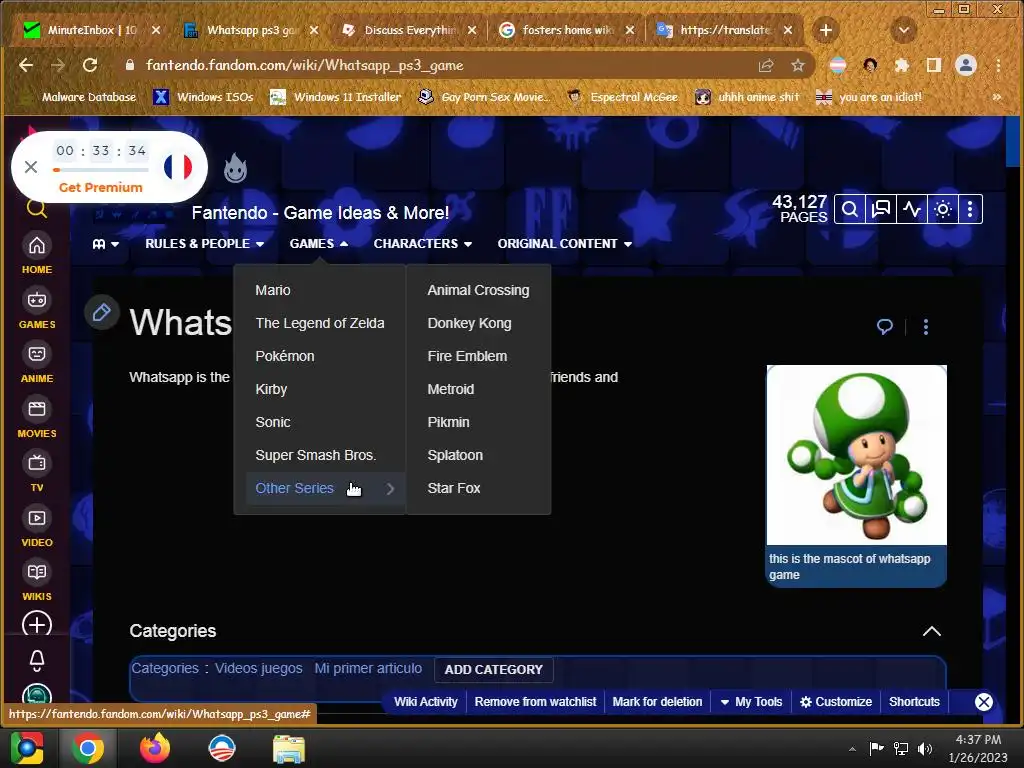
Task: Click the green Toad mascot image
Action: (856, 455)
